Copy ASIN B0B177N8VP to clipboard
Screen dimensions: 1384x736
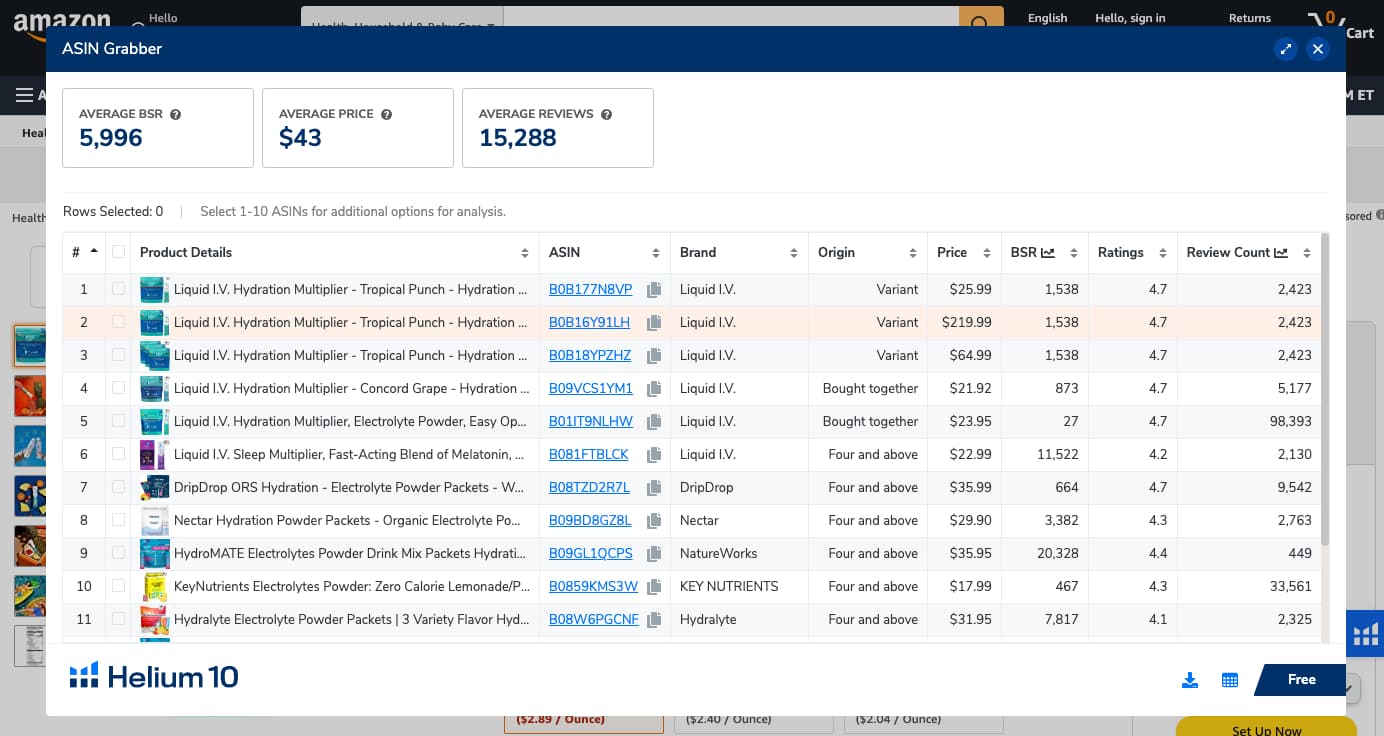(654, 290)
